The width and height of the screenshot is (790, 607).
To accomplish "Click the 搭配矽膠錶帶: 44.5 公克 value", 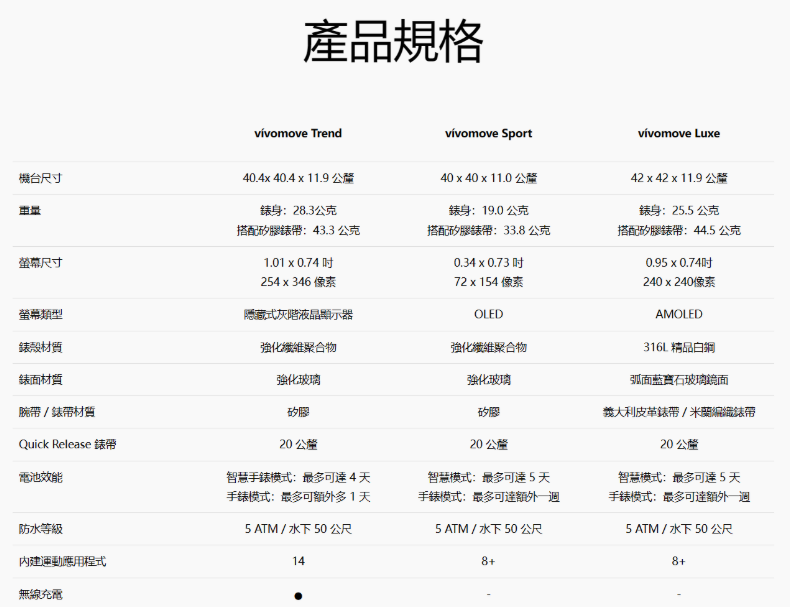I will [679, 230].
